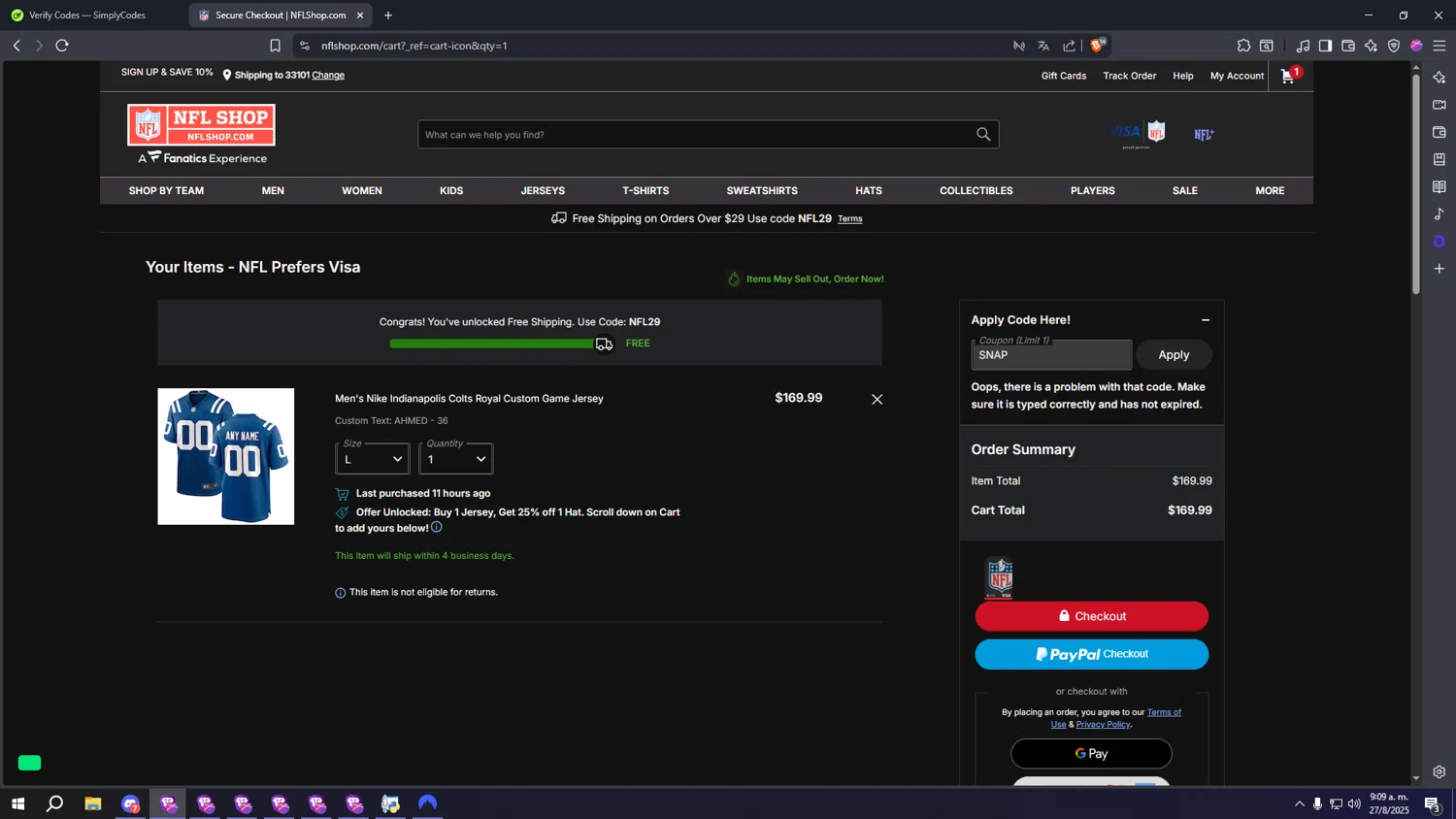The image size is (1456, 819).
Task: Click the offer info circle icon
Action: (x=437, y=527)
